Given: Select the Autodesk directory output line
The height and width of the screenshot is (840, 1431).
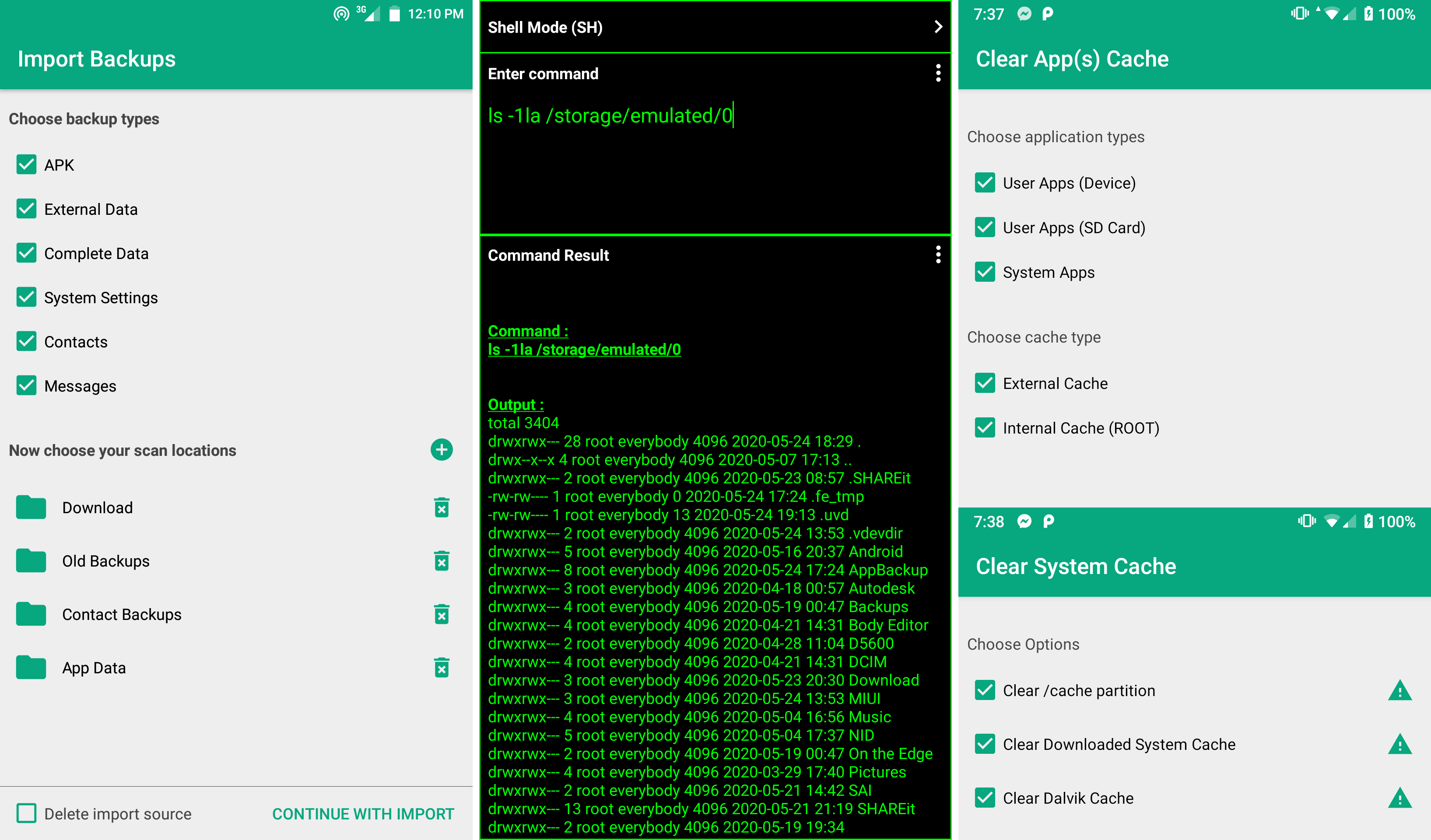Looking at the screenshot, I should point(701,588).
